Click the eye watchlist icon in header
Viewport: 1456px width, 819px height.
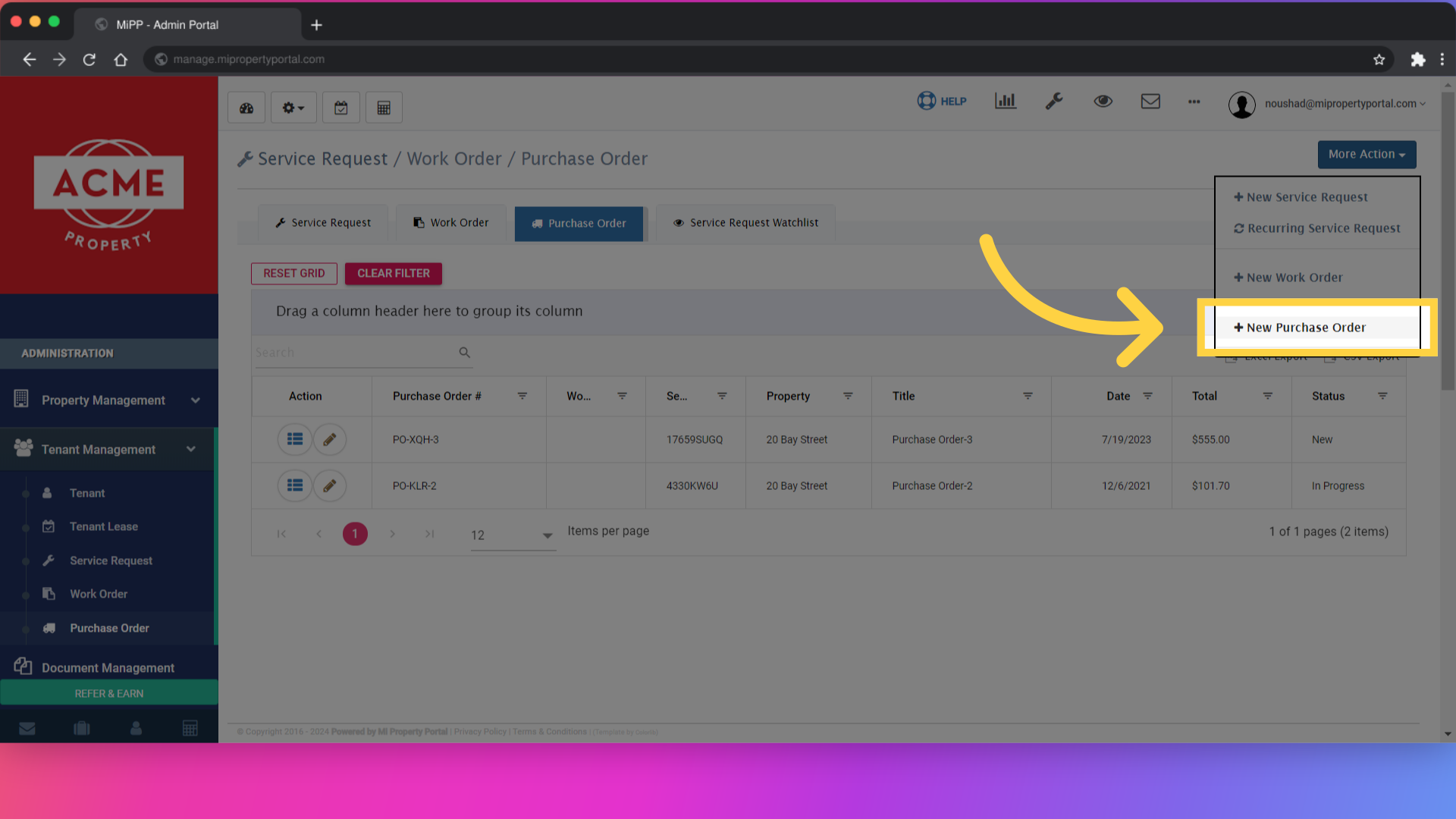click(1103, 101)
